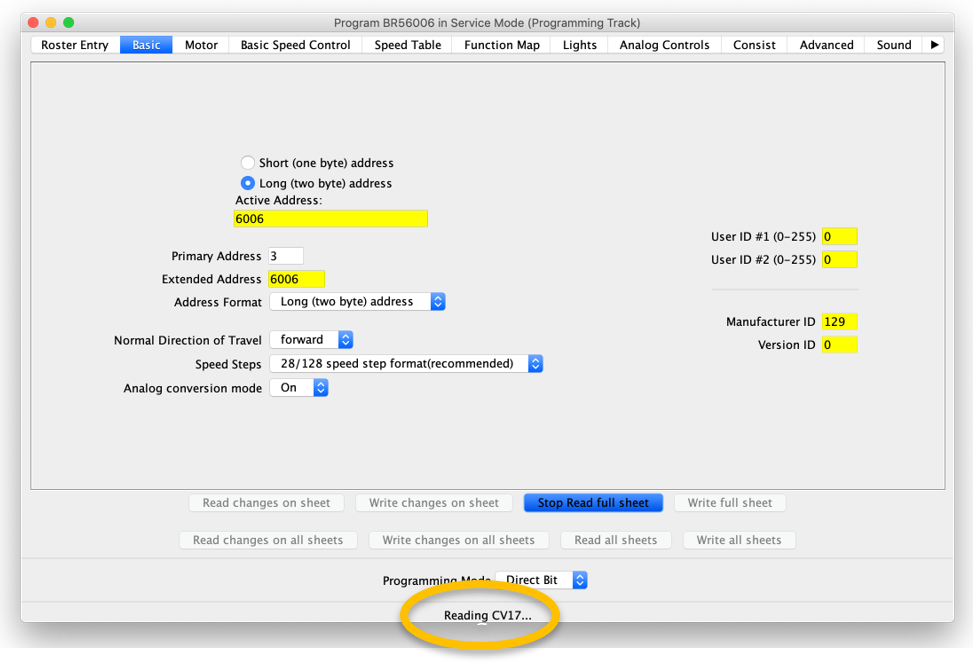Viewport: 973px width, 663px height.
Task: Edit the User ID #1 field
Action: pyautogui.click(x=840, y=237)
